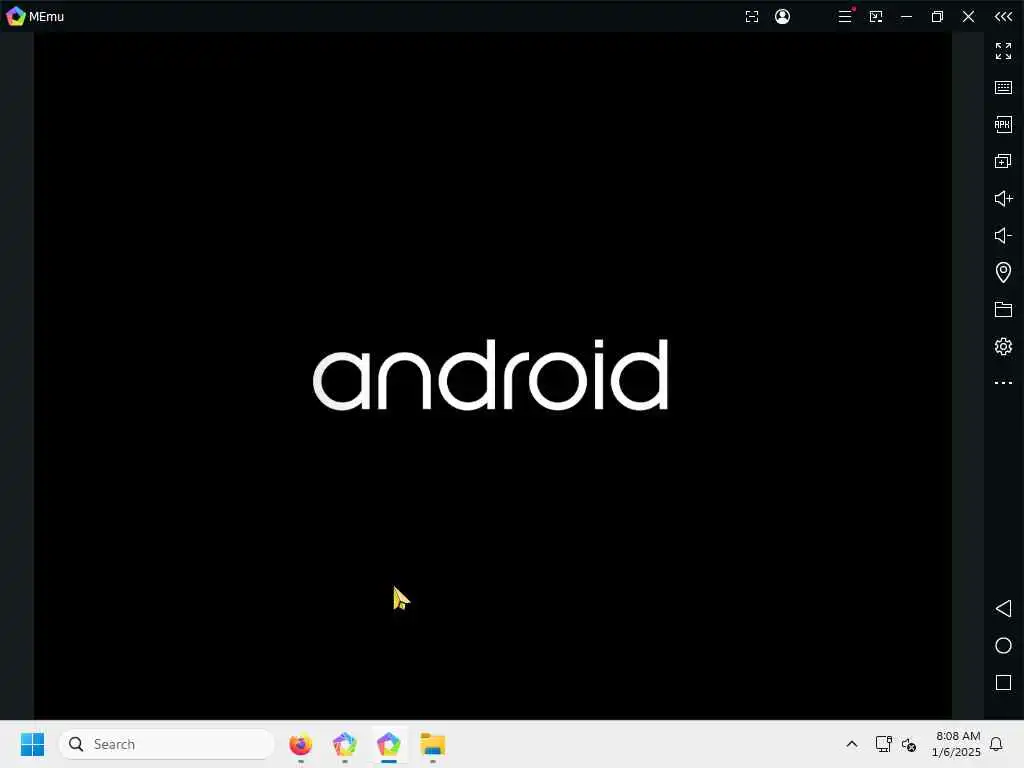Open Firefox from the taskbar
This screenshot has height=768, width=1024.
[300, 744]
